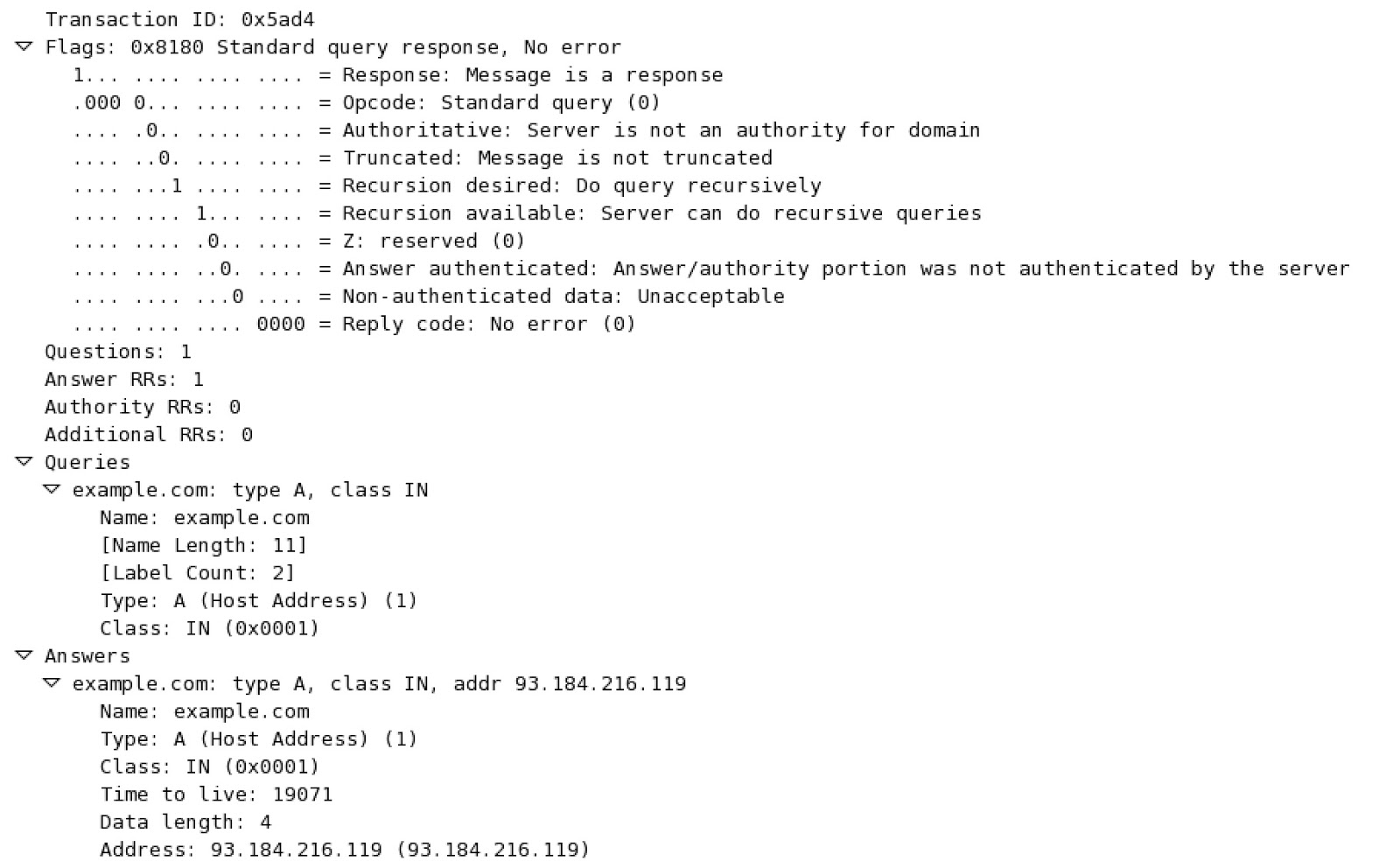Select the Address: 93.184.216.119 line

click(x=345, y=850)
